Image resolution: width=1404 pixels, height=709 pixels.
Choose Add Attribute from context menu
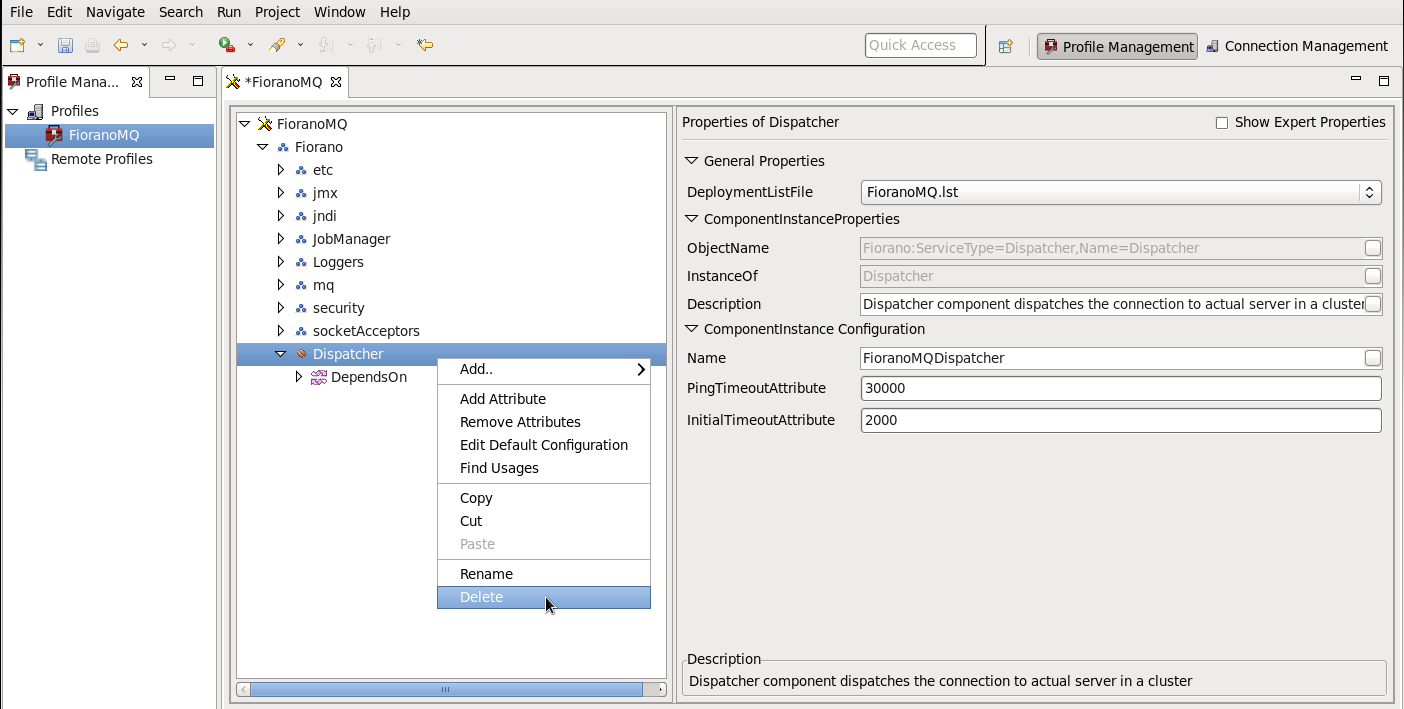coord(544,399)
